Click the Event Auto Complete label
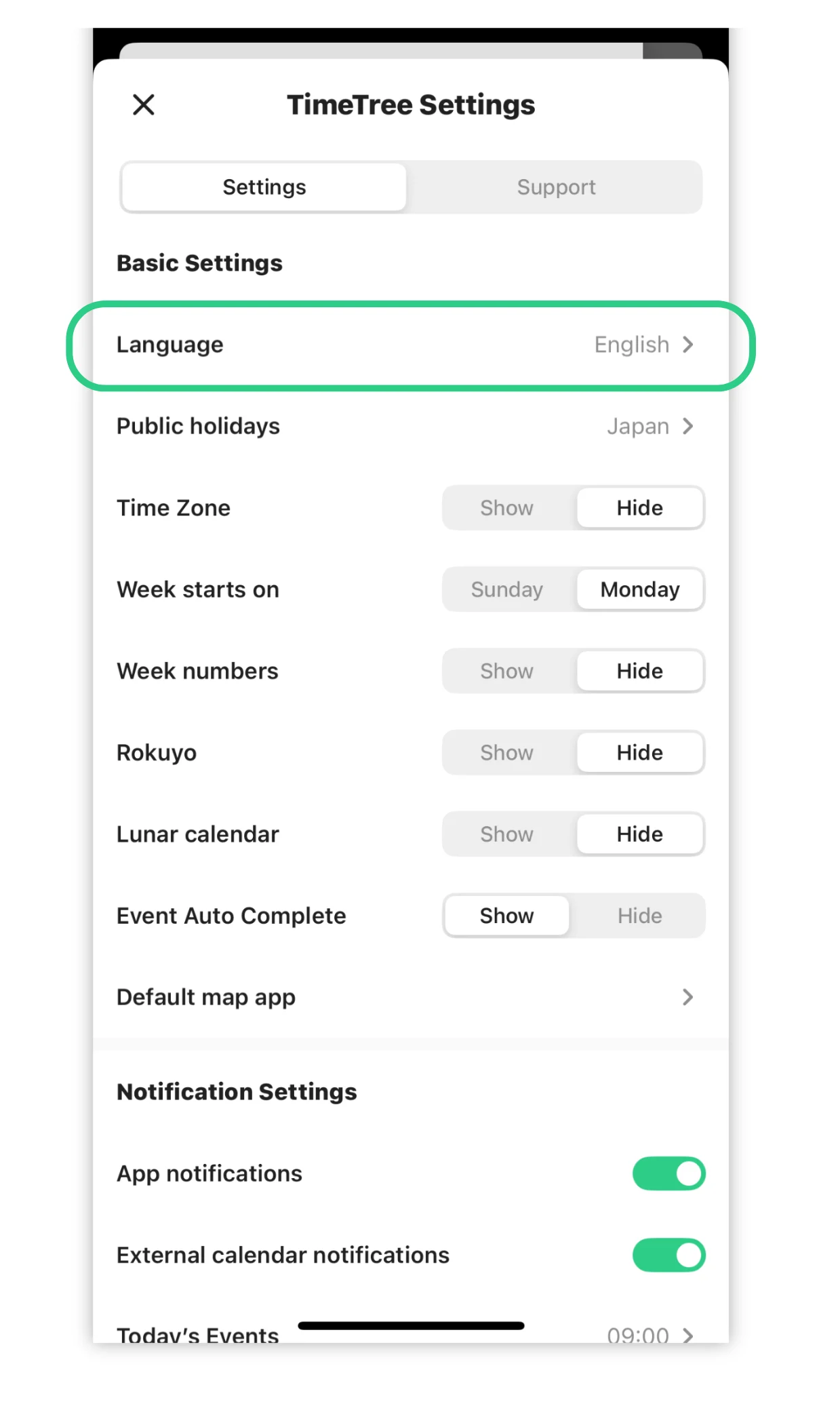Image resolution: width=840 pixels, height=1402 pixels. coord(231,916)
